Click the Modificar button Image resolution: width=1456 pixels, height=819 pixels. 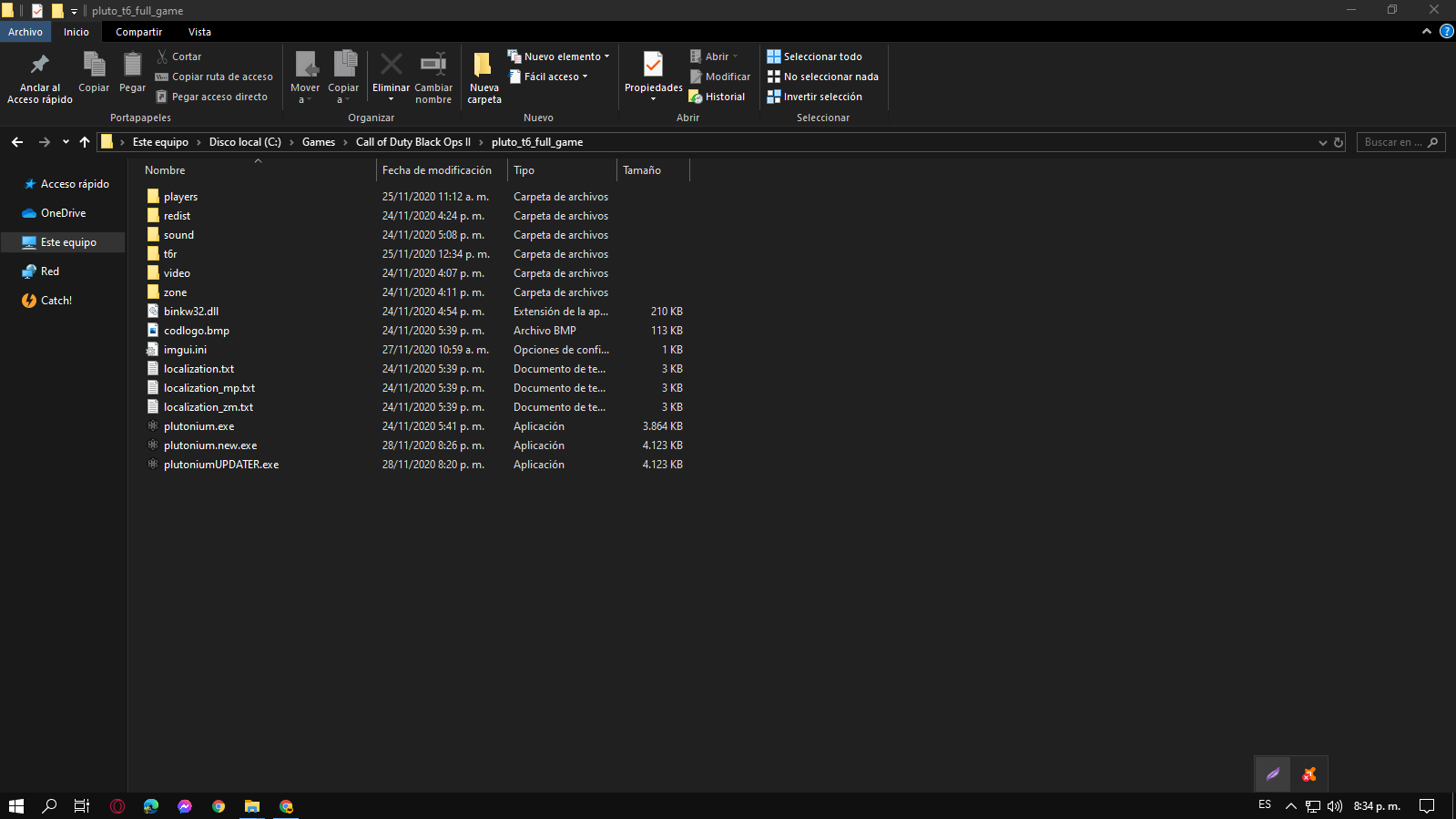click(719, 77)
